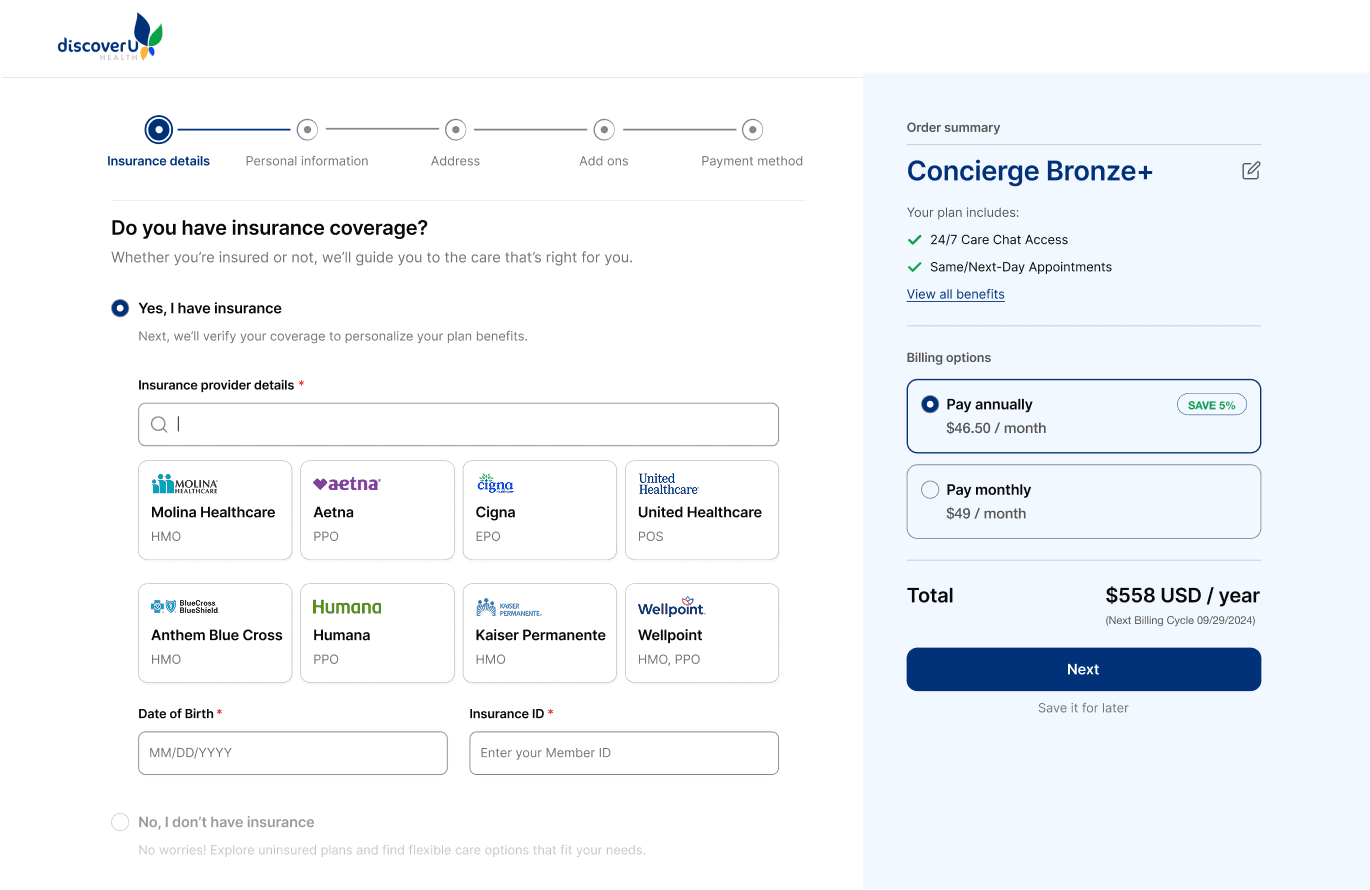The image size is (1370, 890).
Task: Click the edit plan pencil icon
Action: pyautogui.click(x=1251, y=171)
